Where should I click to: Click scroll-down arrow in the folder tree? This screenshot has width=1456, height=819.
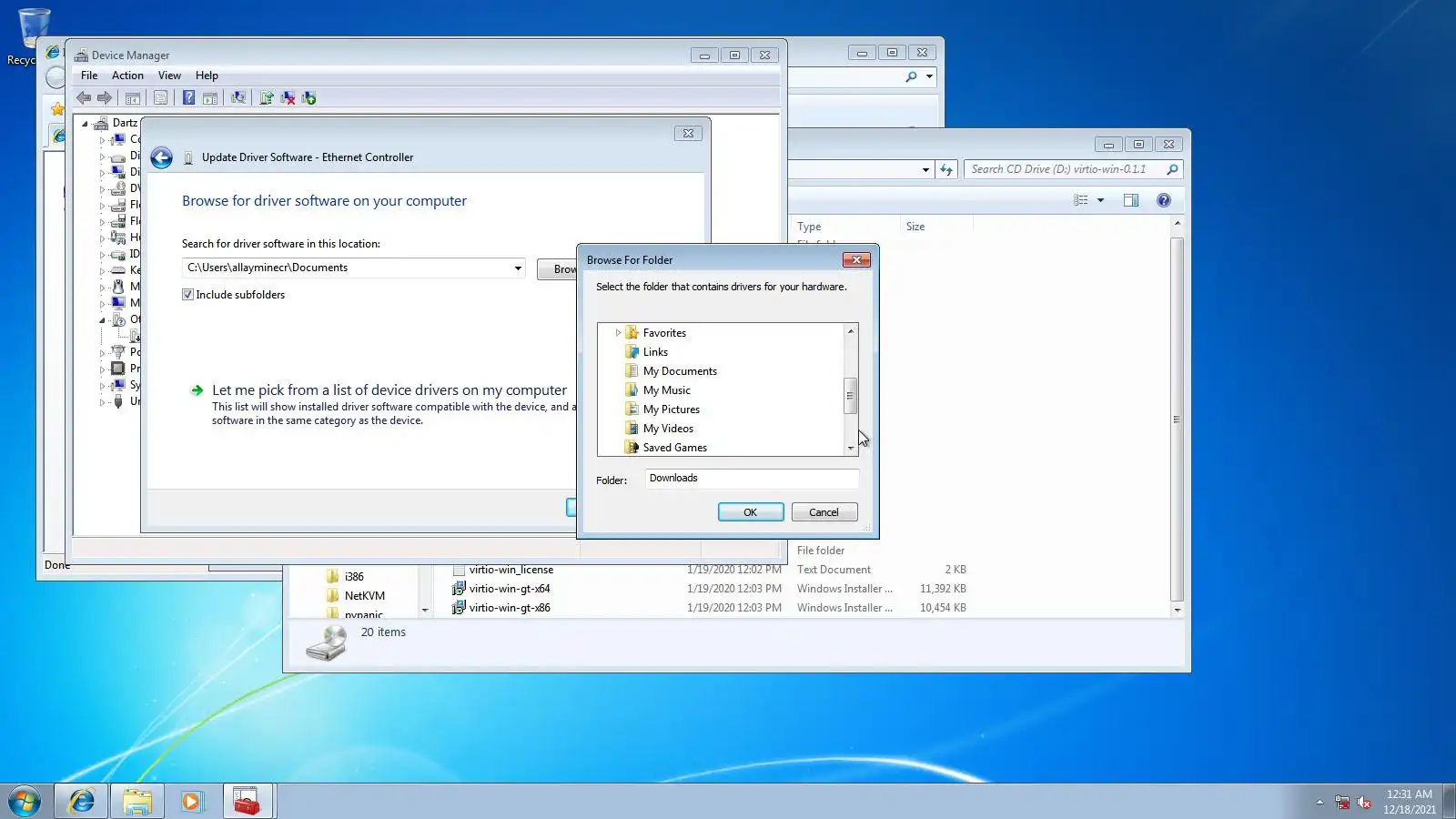coord(851,448)
